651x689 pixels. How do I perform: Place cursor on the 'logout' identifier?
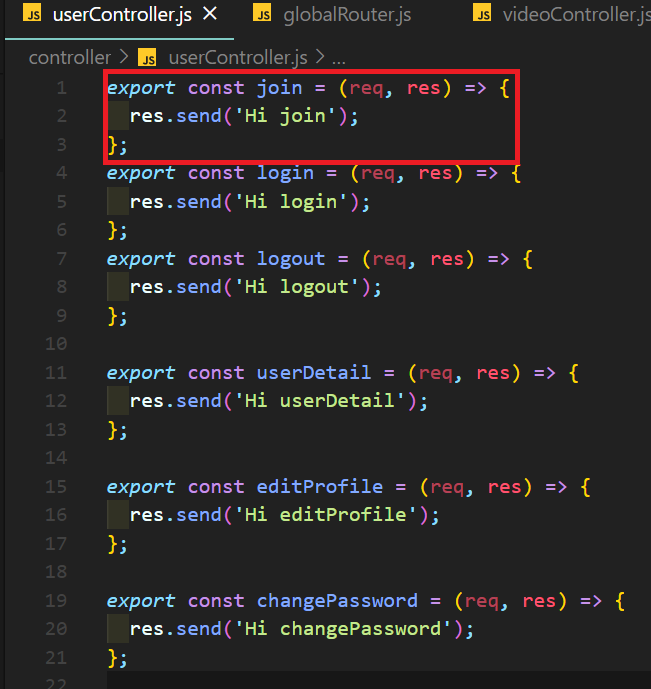[291, 259]
